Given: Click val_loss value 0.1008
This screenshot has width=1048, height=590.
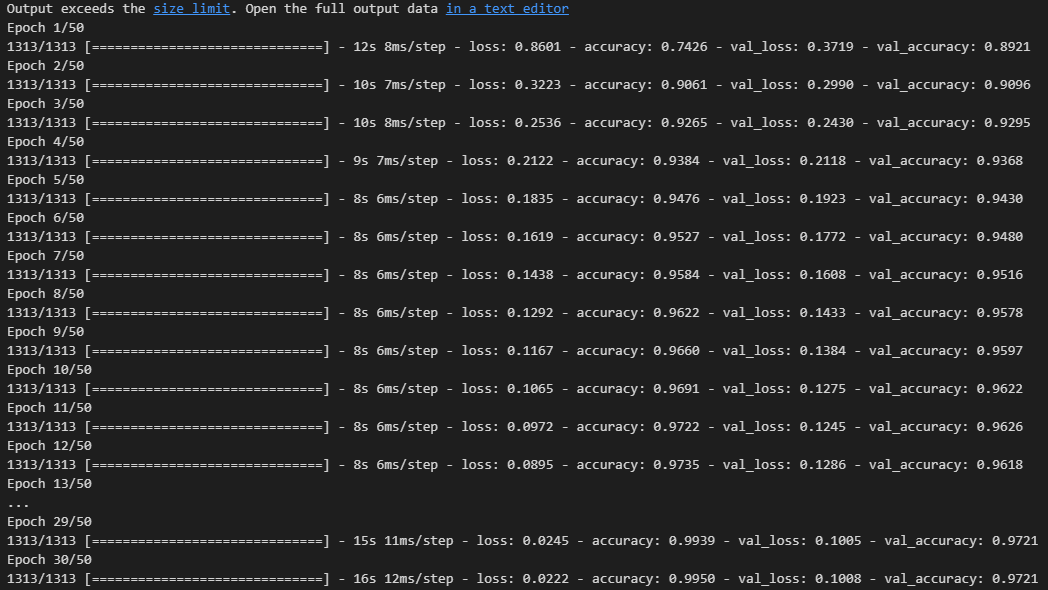Looking at the screenshot, I should 838,579.
